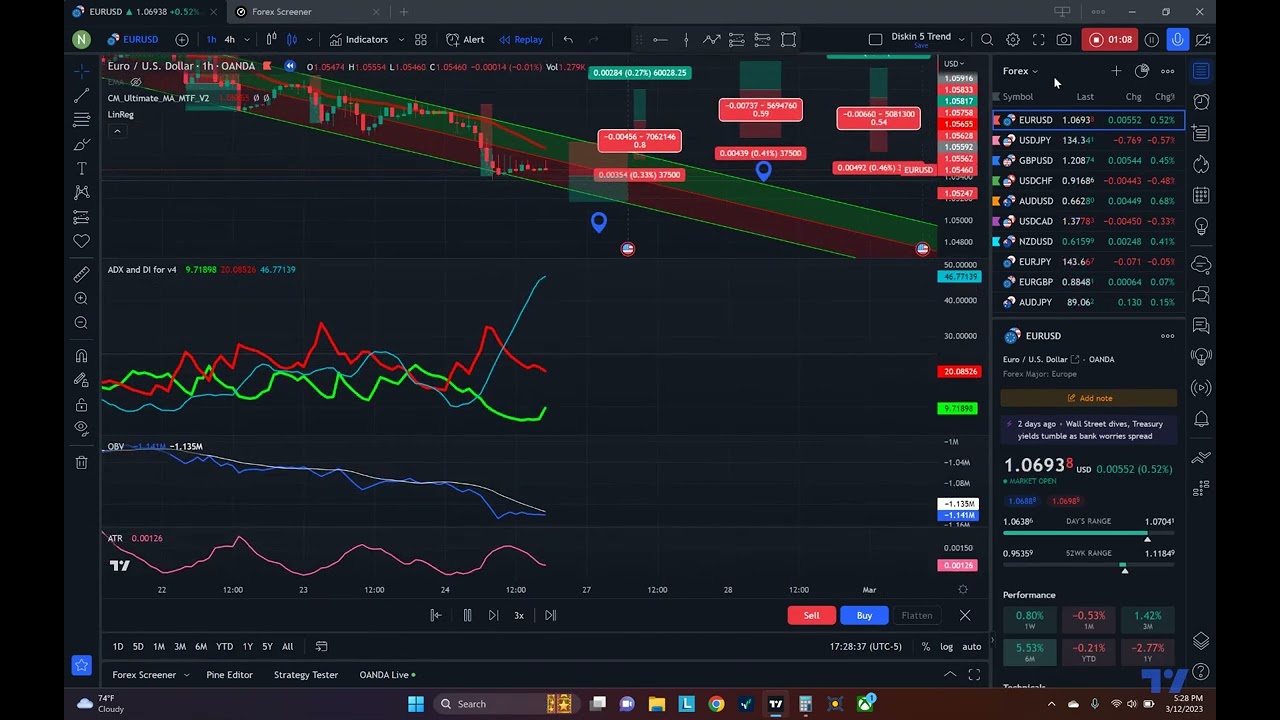Select the trend line drawing tool

pos(82,95)
